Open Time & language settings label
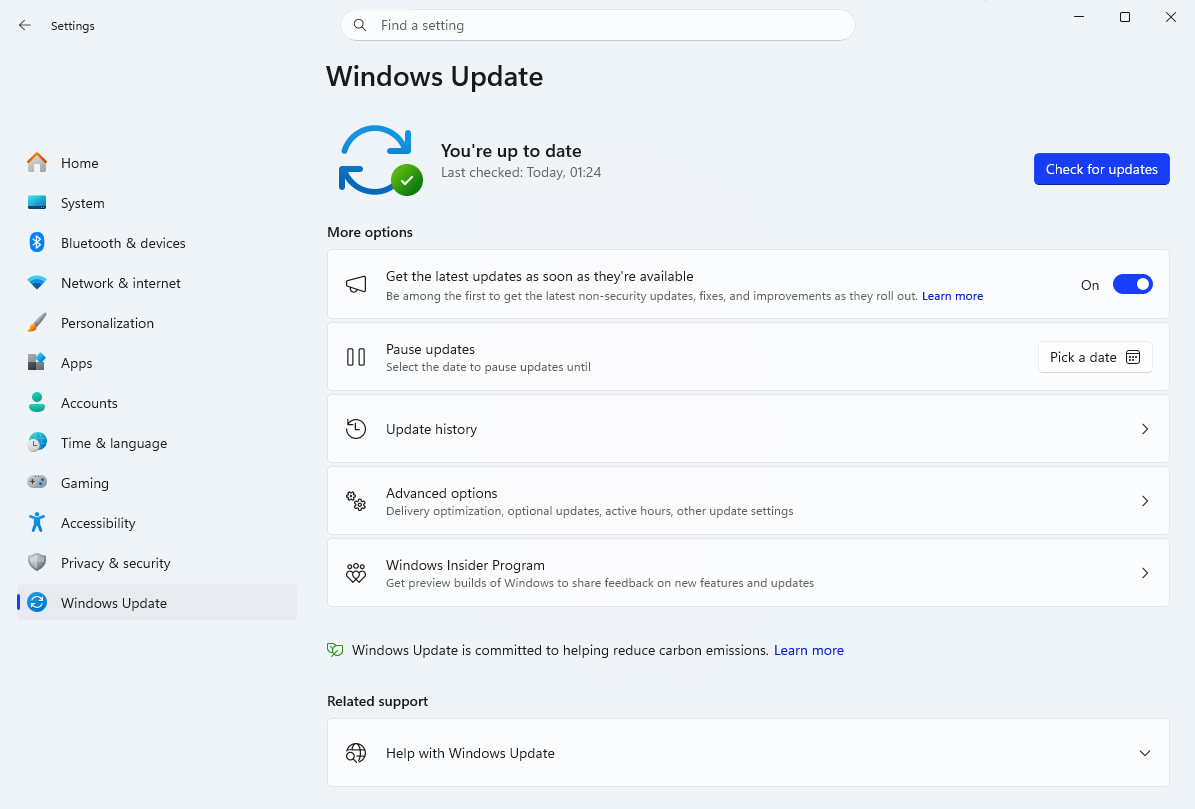Screen dimensions: 1195x809 [x=114, y=443]
